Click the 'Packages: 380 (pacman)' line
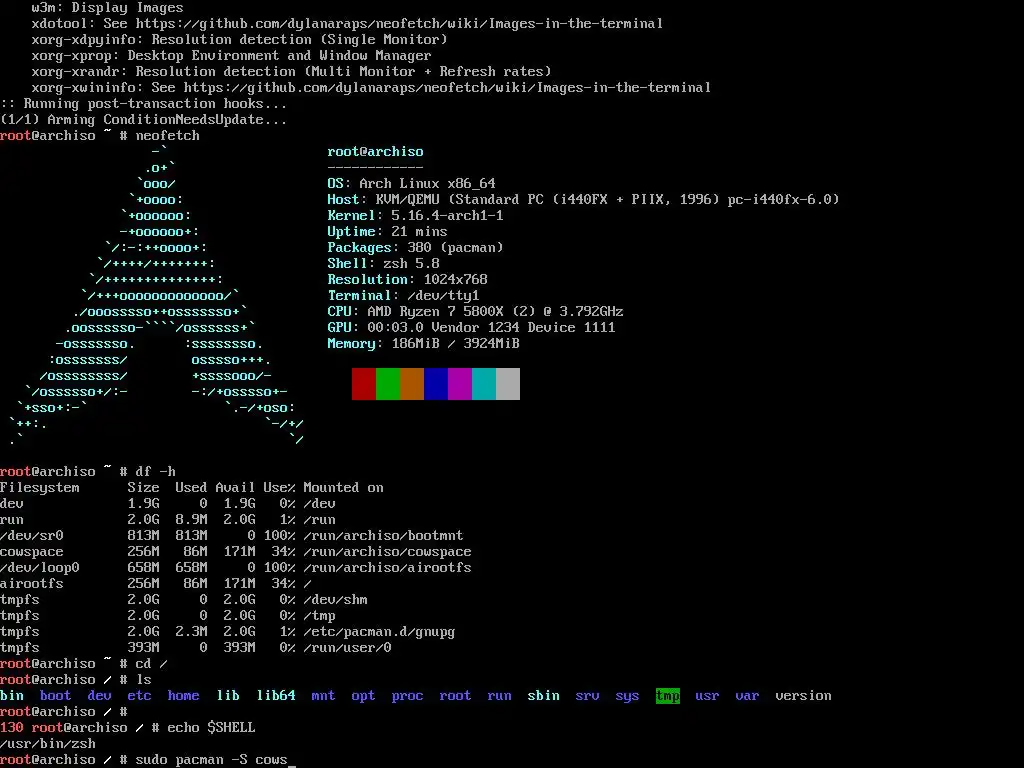This screenshot has width=1024, height=768. coord(415,248)
